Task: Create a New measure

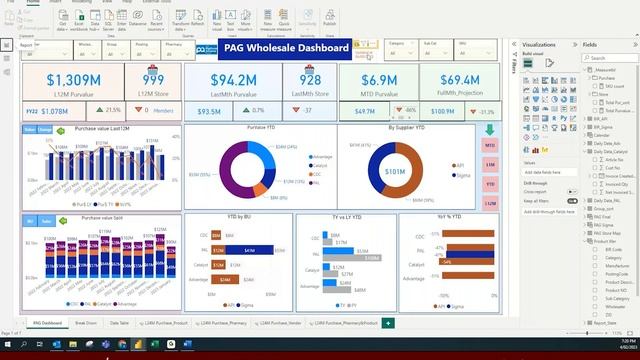Action: click(268, 20)
